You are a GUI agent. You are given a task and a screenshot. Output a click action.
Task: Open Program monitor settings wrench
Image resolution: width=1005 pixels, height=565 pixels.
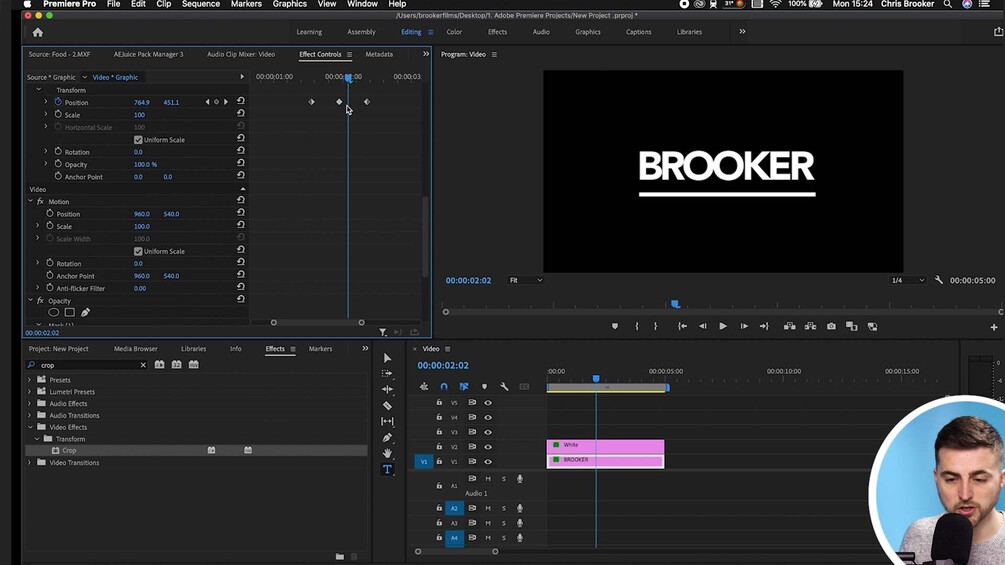tap(939, 280)
